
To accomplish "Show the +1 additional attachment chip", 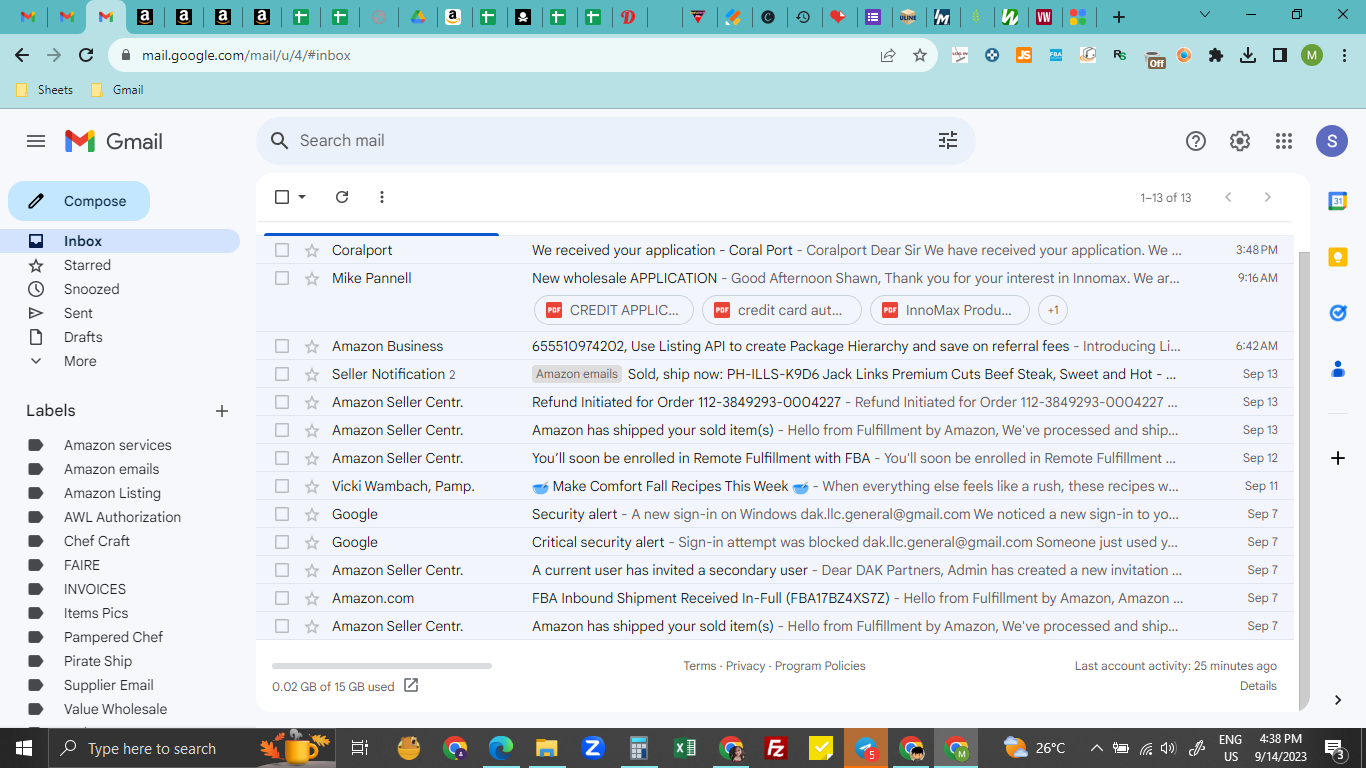I will 1053,310.
